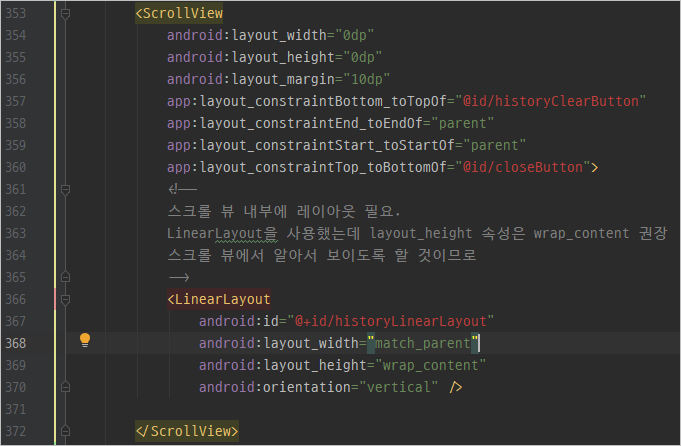Click the layout_constraintBottom_toTopOf attribute name
Viewport: 681px width, 446px height.
tap(307, 101)
